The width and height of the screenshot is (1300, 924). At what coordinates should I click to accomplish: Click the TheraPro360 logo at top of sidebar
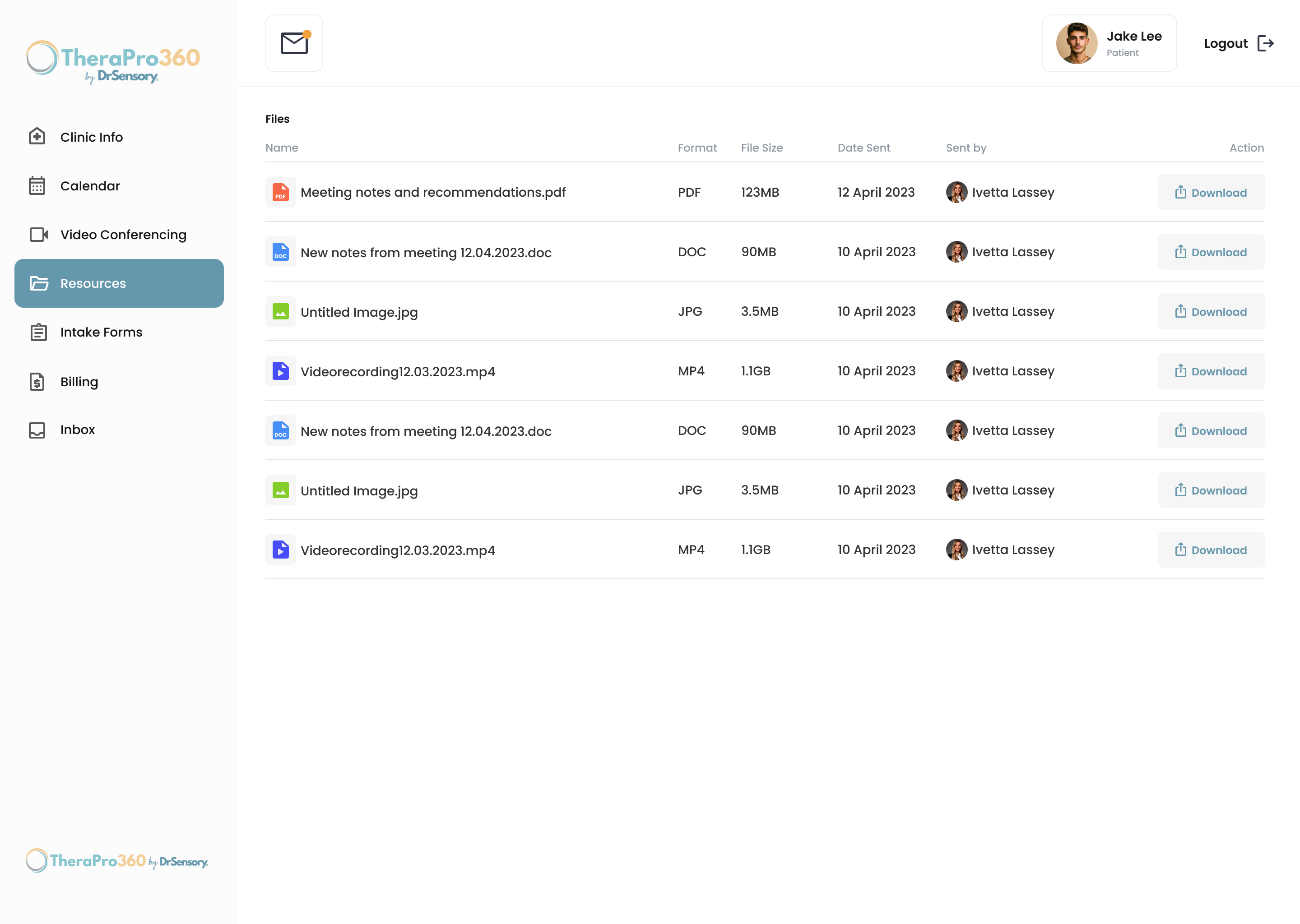(x=113, y=61)
